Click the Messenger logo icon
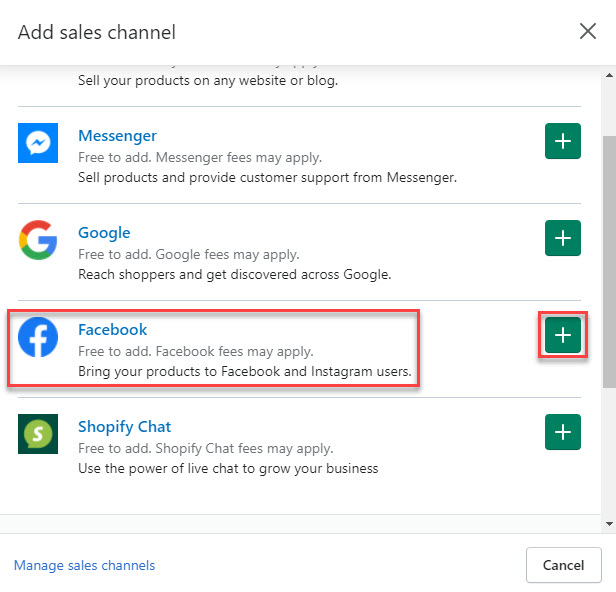Screen dimensions: 616x592 click(x=39, y=143)
